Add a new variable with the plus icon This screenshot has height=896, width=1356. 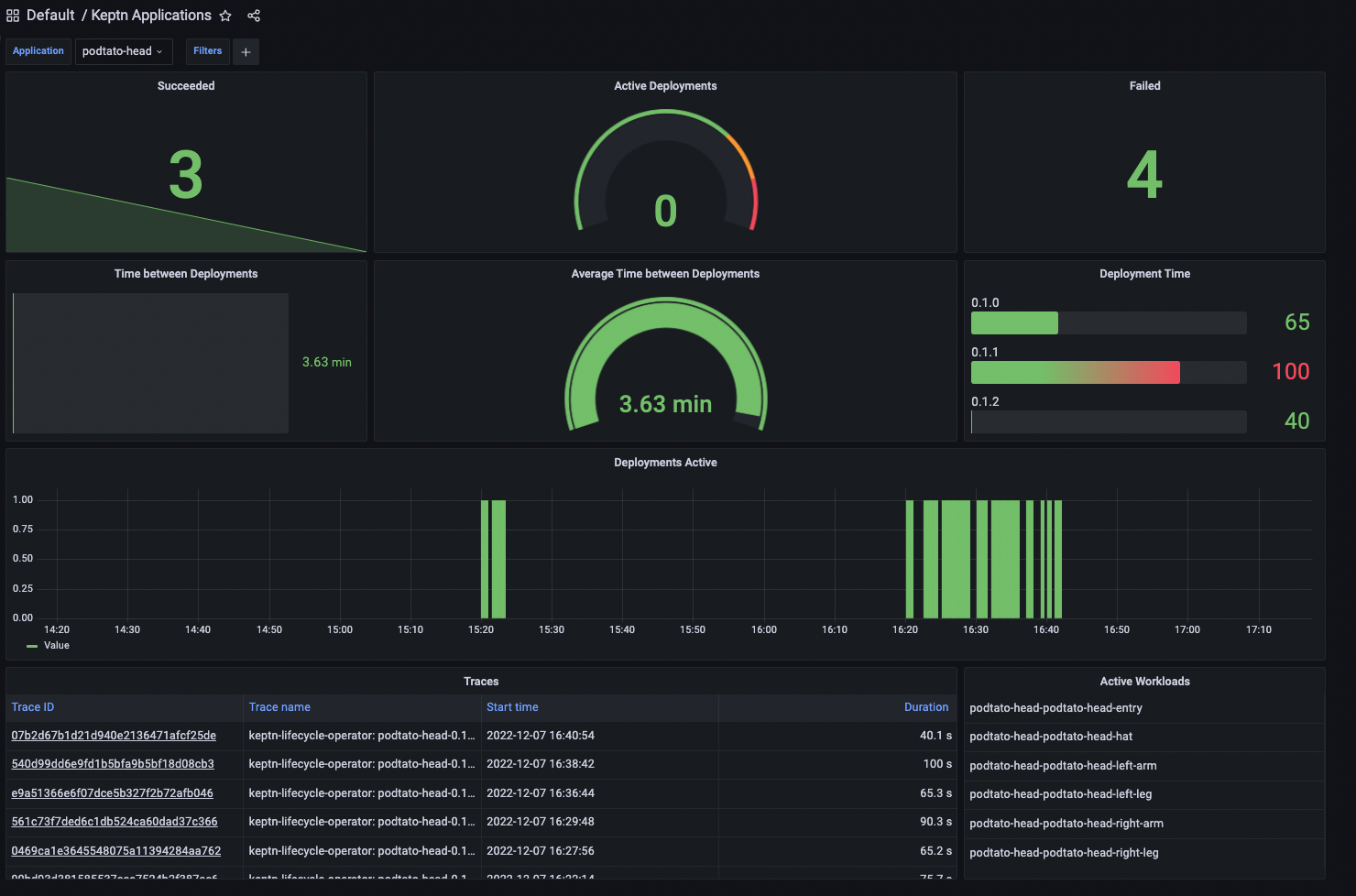pos(245,51)
